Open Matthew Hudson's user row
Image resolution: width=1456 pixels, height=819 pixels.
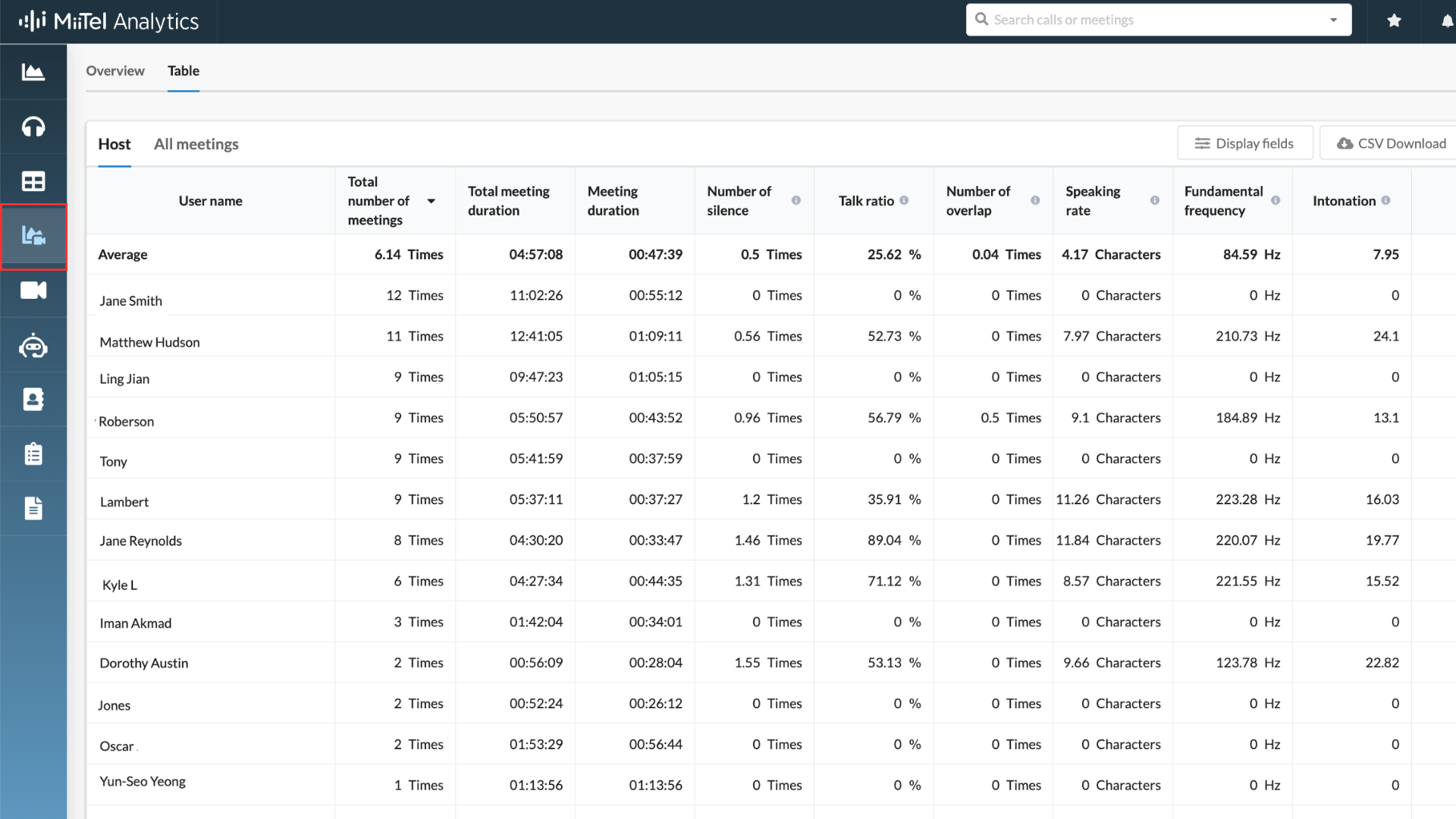click(149, 342)
